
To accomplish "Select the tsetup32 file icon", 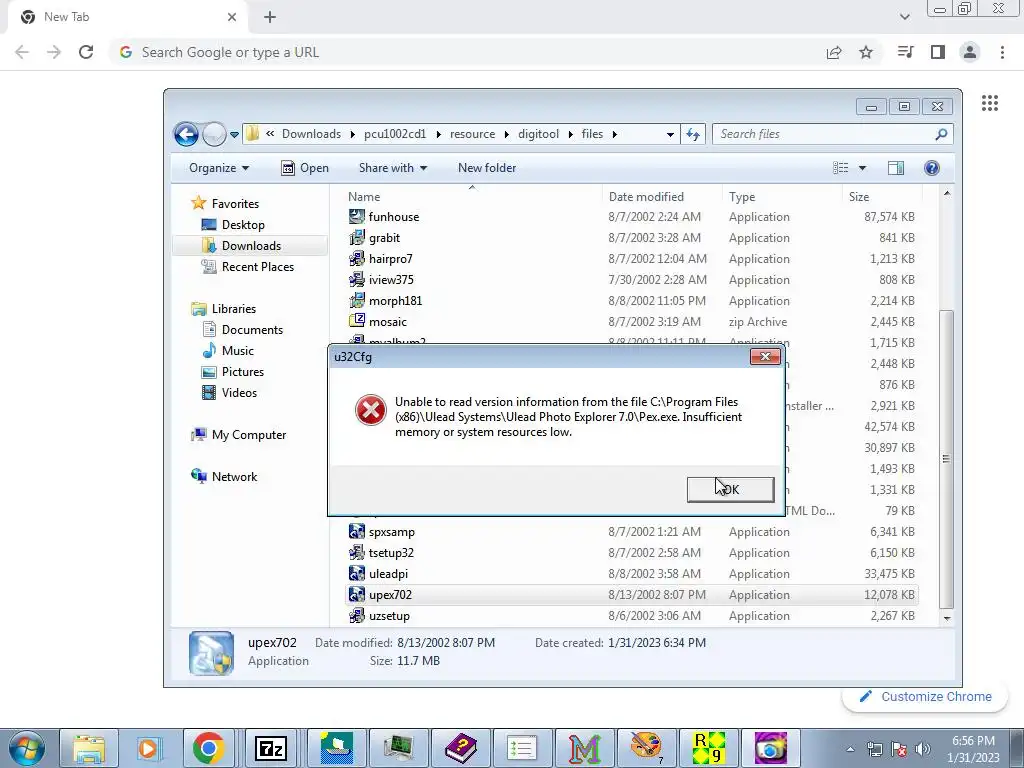I will click(357, 552).
